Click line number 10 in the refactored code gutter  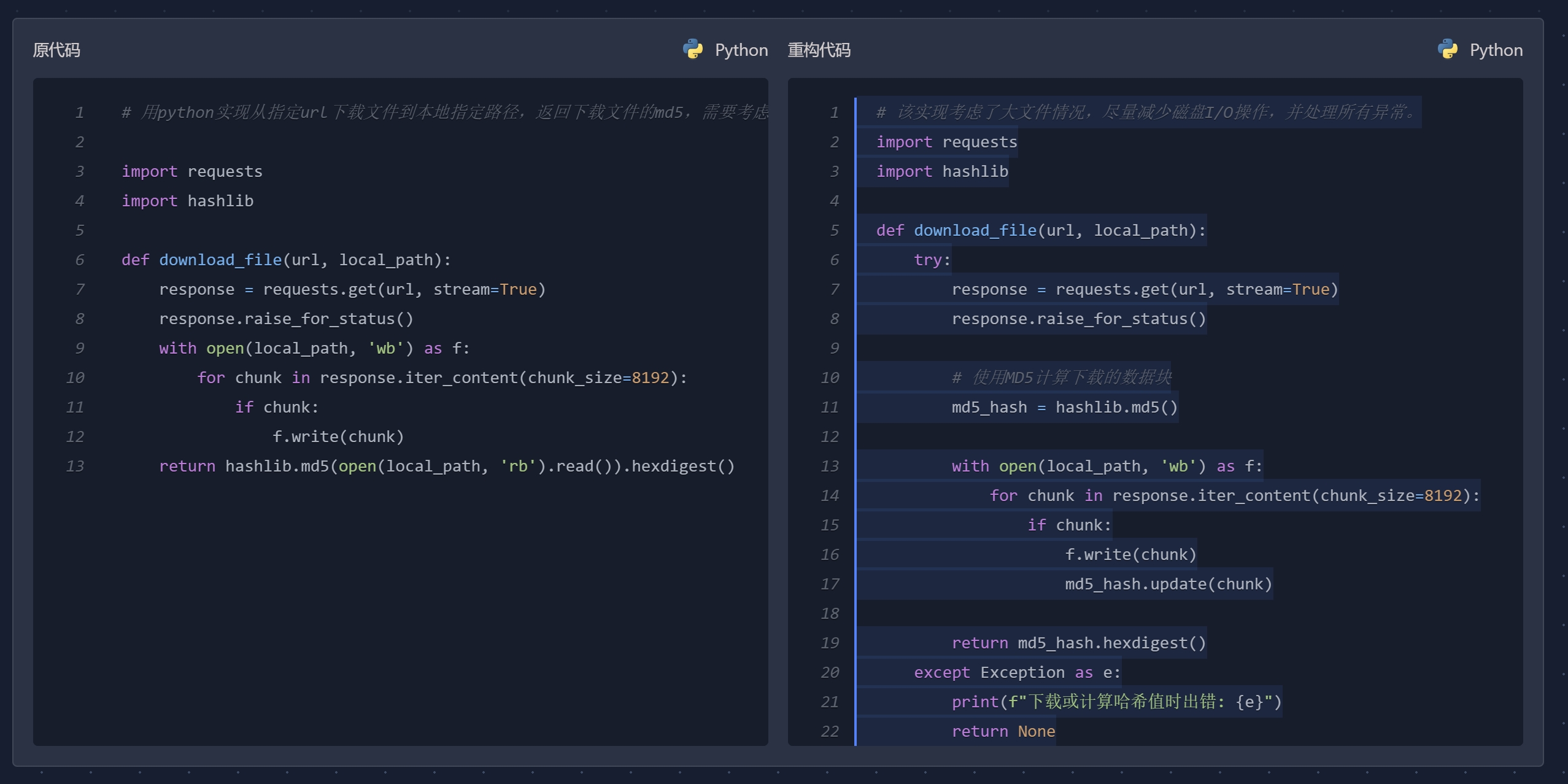[x=830, y=378]
